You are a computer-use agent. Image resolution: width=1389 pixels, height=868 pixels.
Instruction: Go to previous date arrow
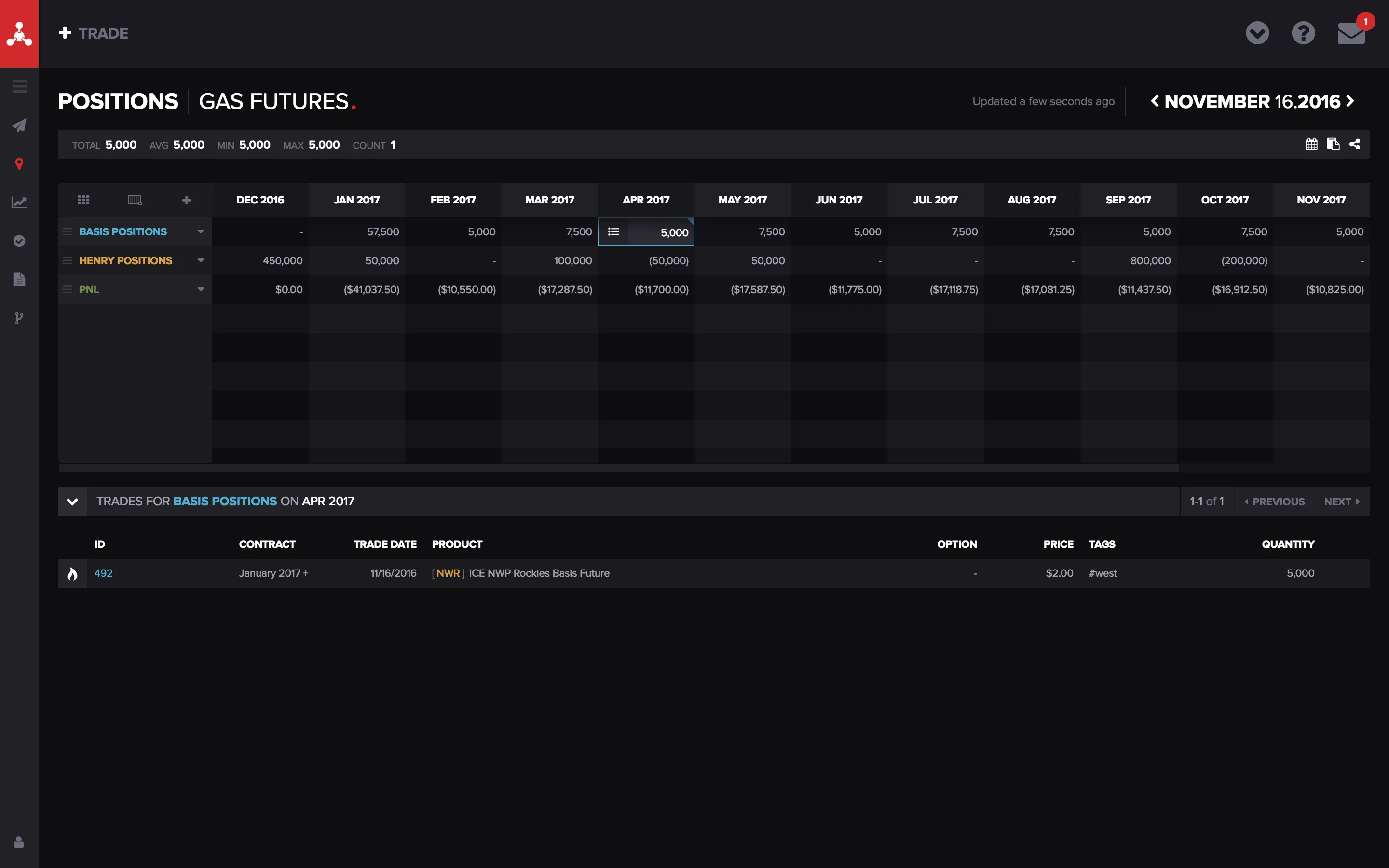click(x=1155, y=101)
